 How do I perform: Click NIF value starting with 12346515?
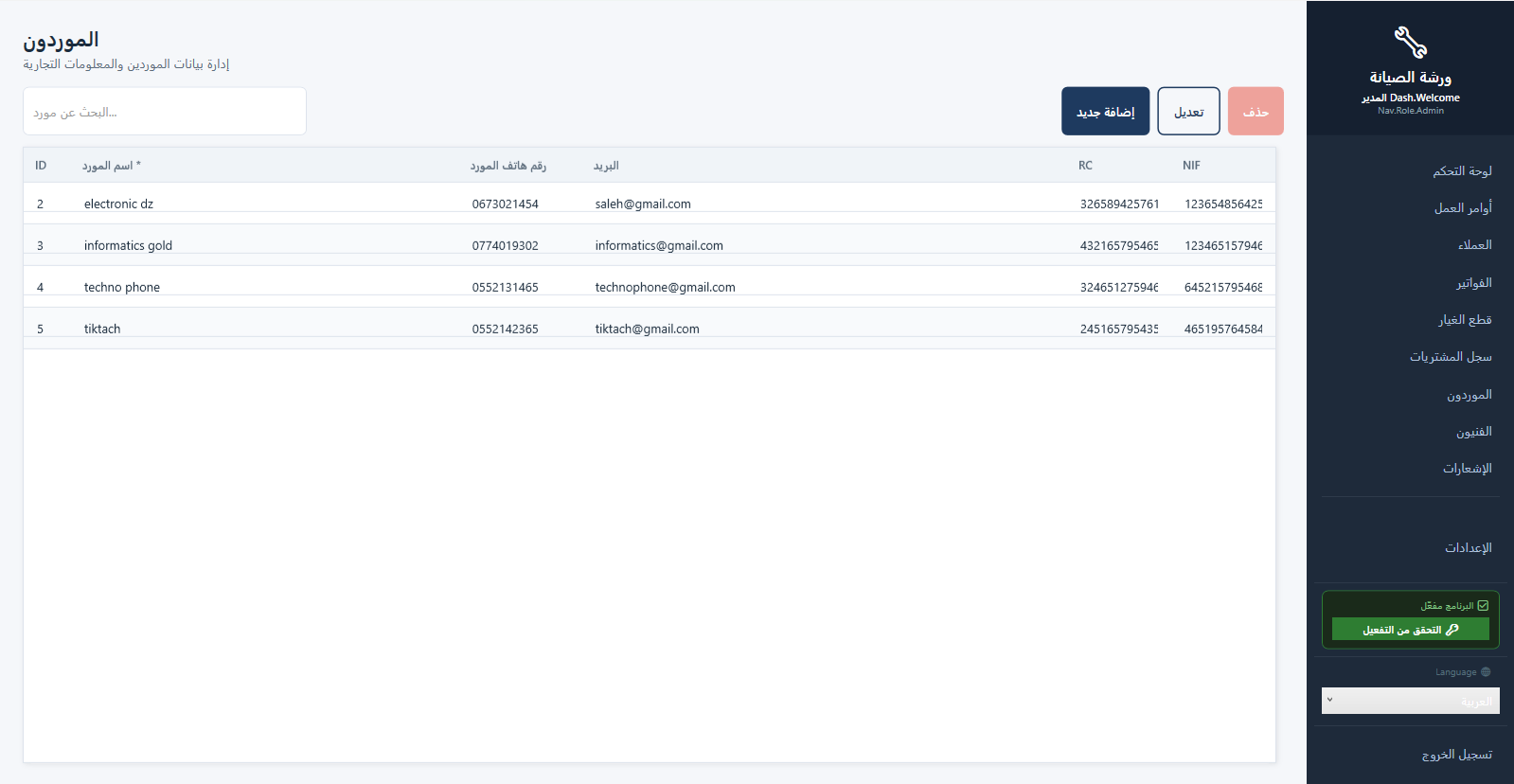[1223, 246]
